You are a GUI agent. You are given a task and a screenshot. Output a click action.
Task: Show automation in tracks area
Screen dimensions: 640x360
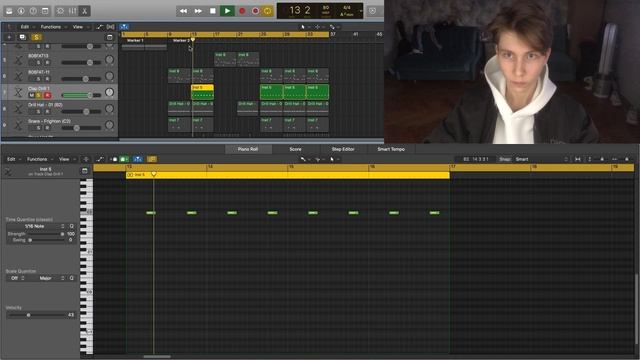point(100,27)
